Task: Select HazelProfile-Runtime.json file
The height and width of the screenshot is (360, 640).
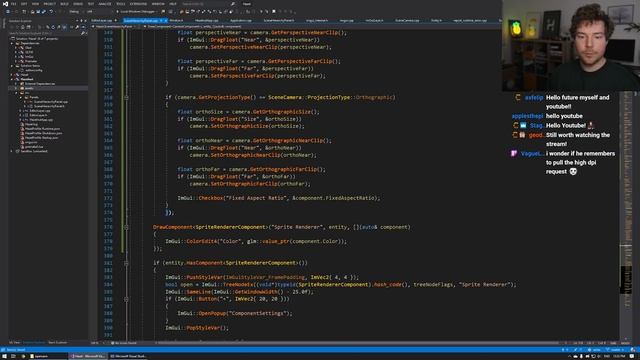Action: pos(41,128)
